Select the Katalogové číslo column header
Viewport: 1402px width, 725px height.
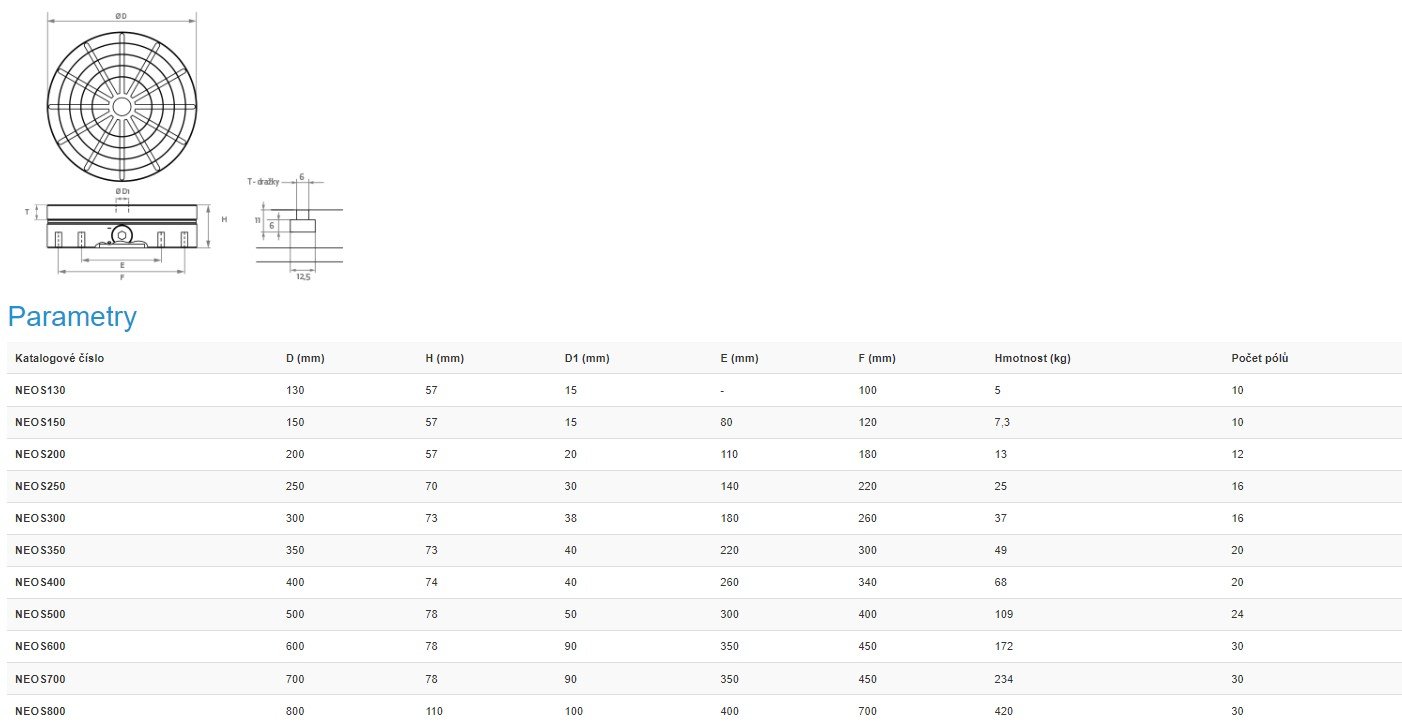(59, 358)
